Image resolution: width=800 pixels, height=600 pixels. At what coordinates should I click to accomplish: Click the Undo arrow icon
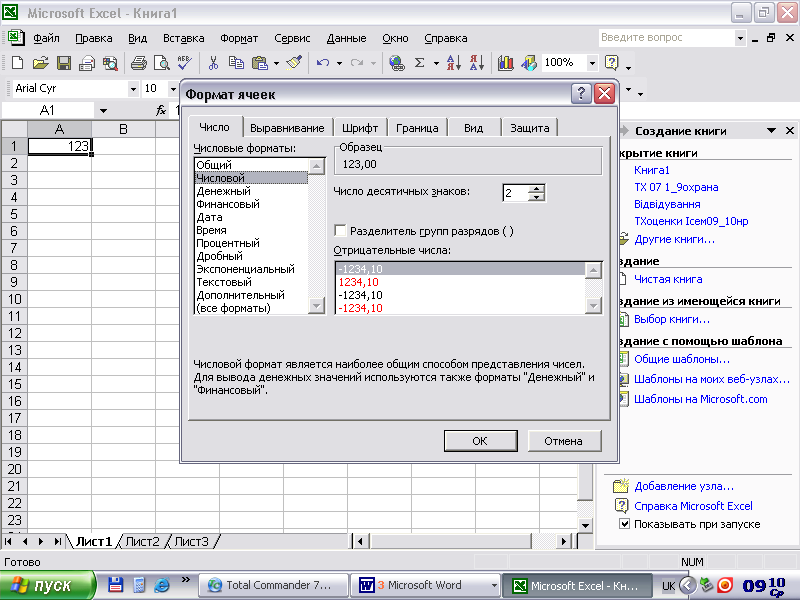322,63
